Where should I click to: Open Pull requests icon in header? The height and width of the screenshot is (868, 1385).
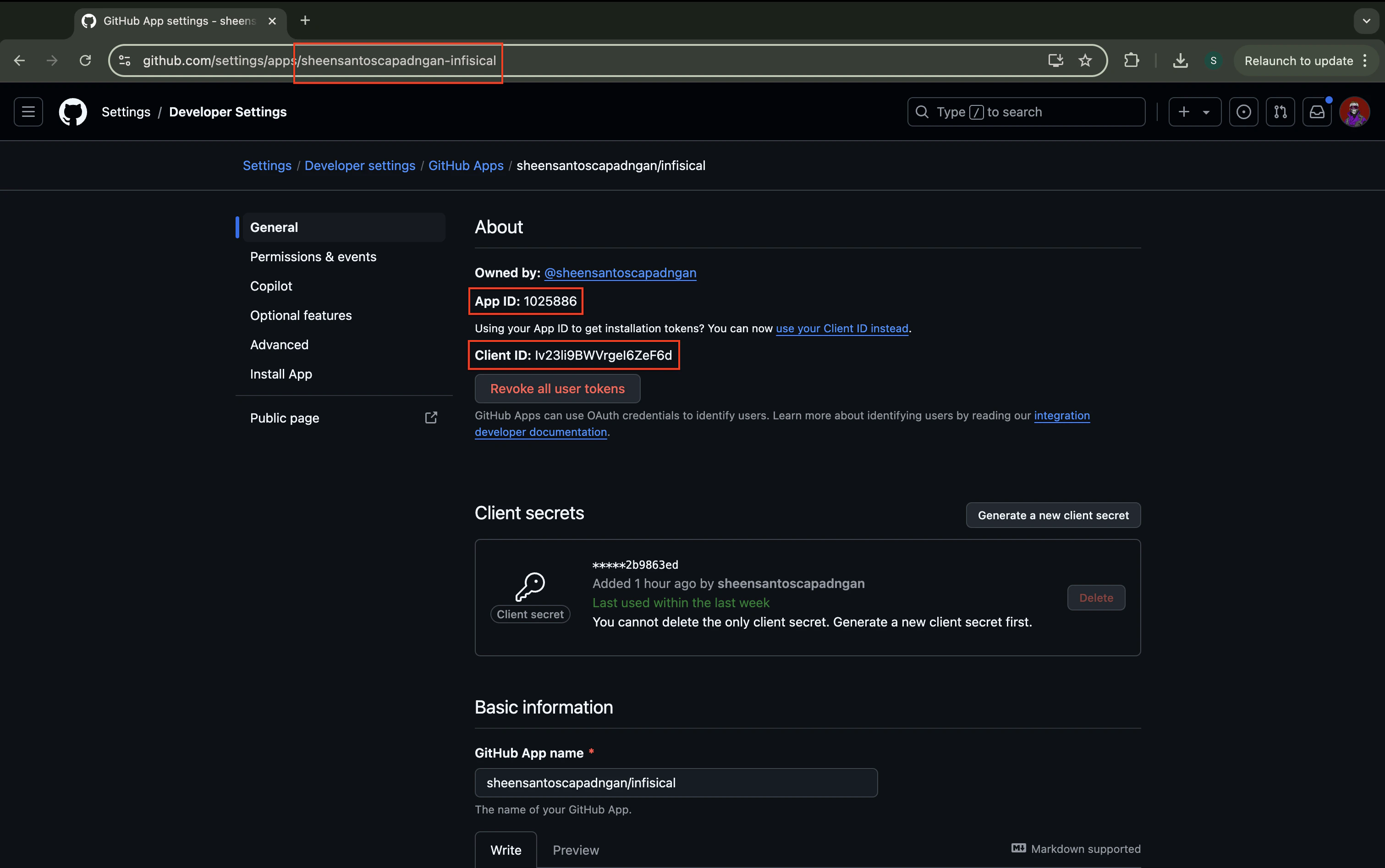click(1280, 112)
